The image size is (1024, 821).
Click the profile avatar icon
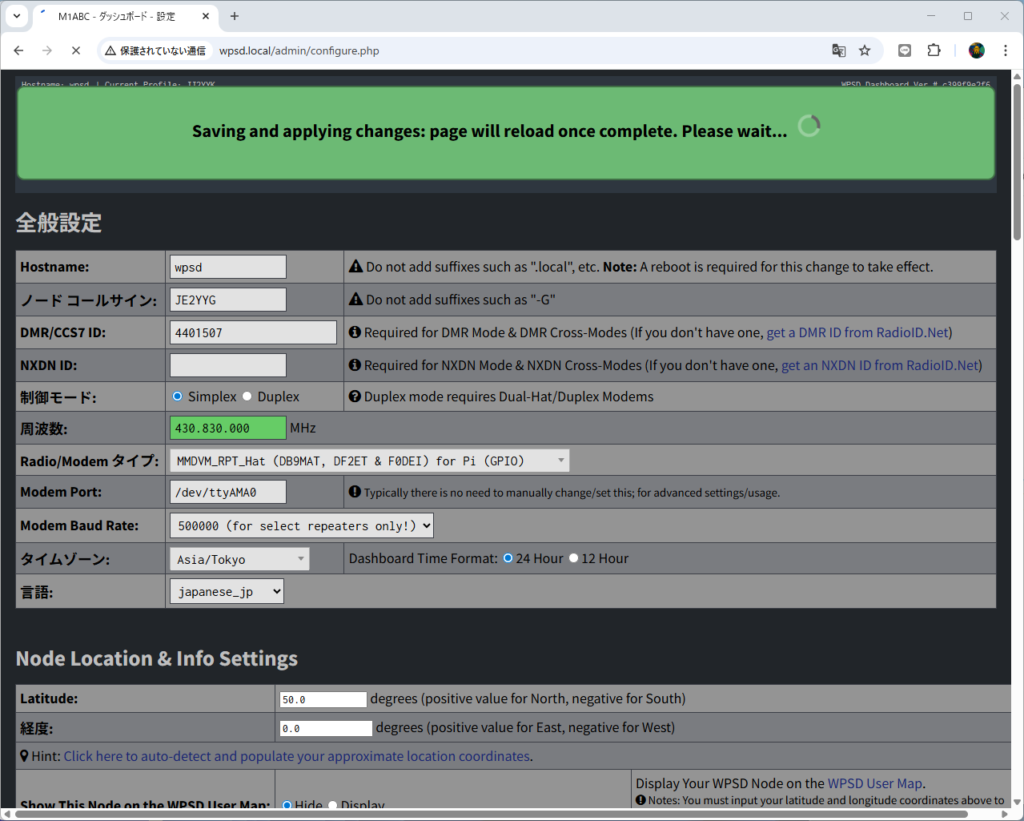976,50
